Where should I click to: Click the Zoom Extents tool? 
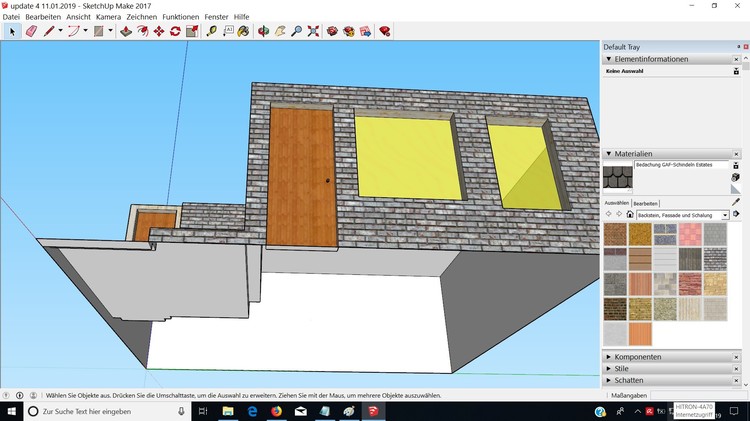[x=313, y=32]
